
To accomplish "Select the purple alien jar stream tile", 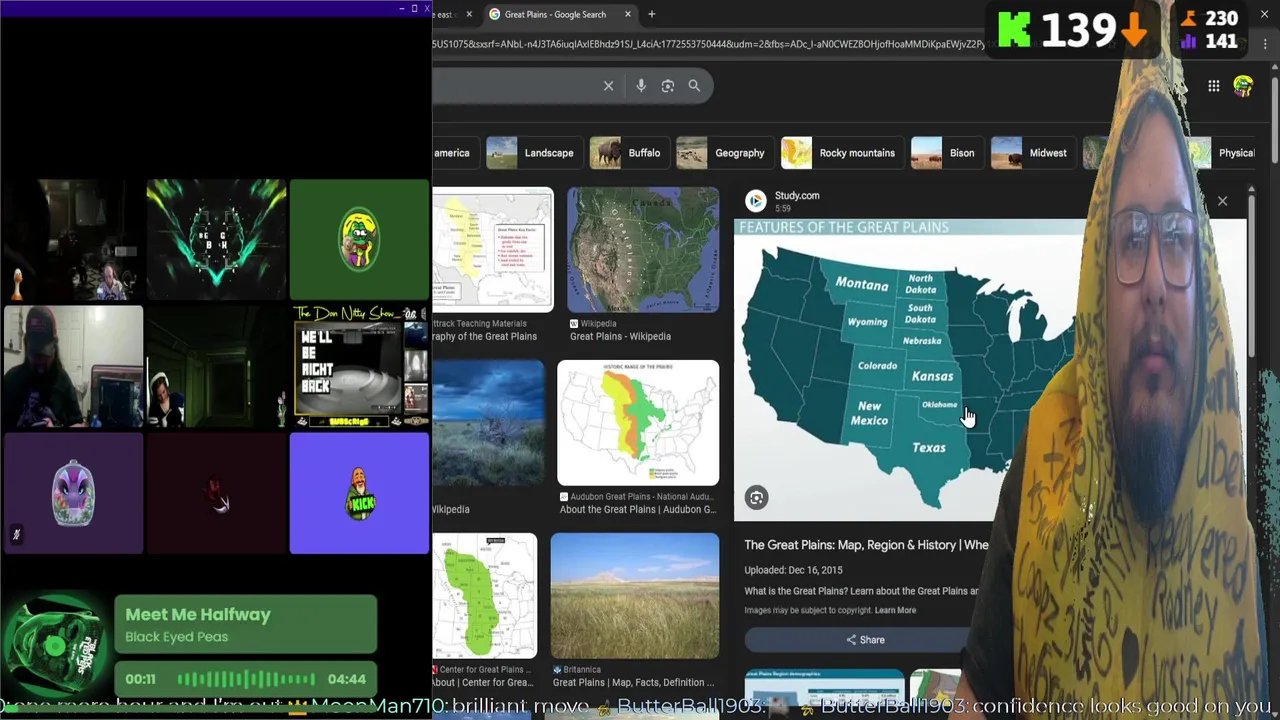I will tap(73, 494).
